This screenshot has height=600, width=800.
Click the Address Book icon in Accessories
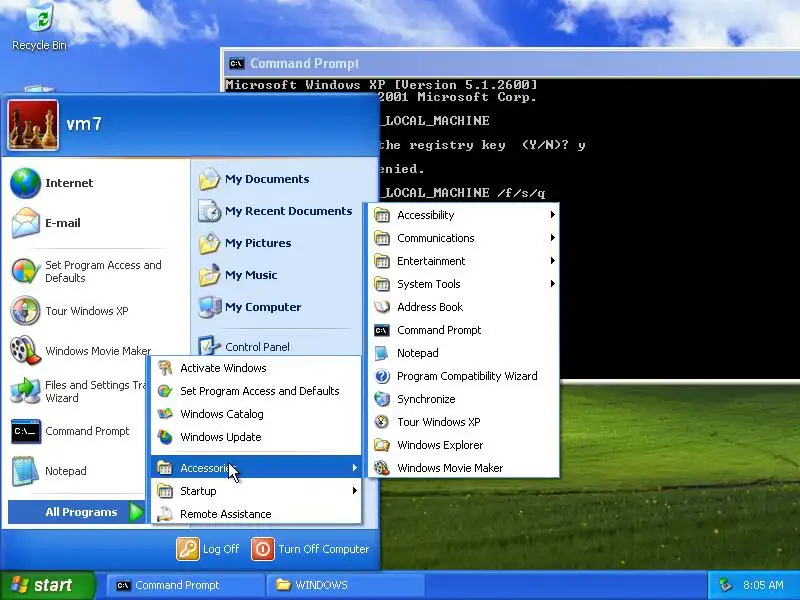click(382, 307)
